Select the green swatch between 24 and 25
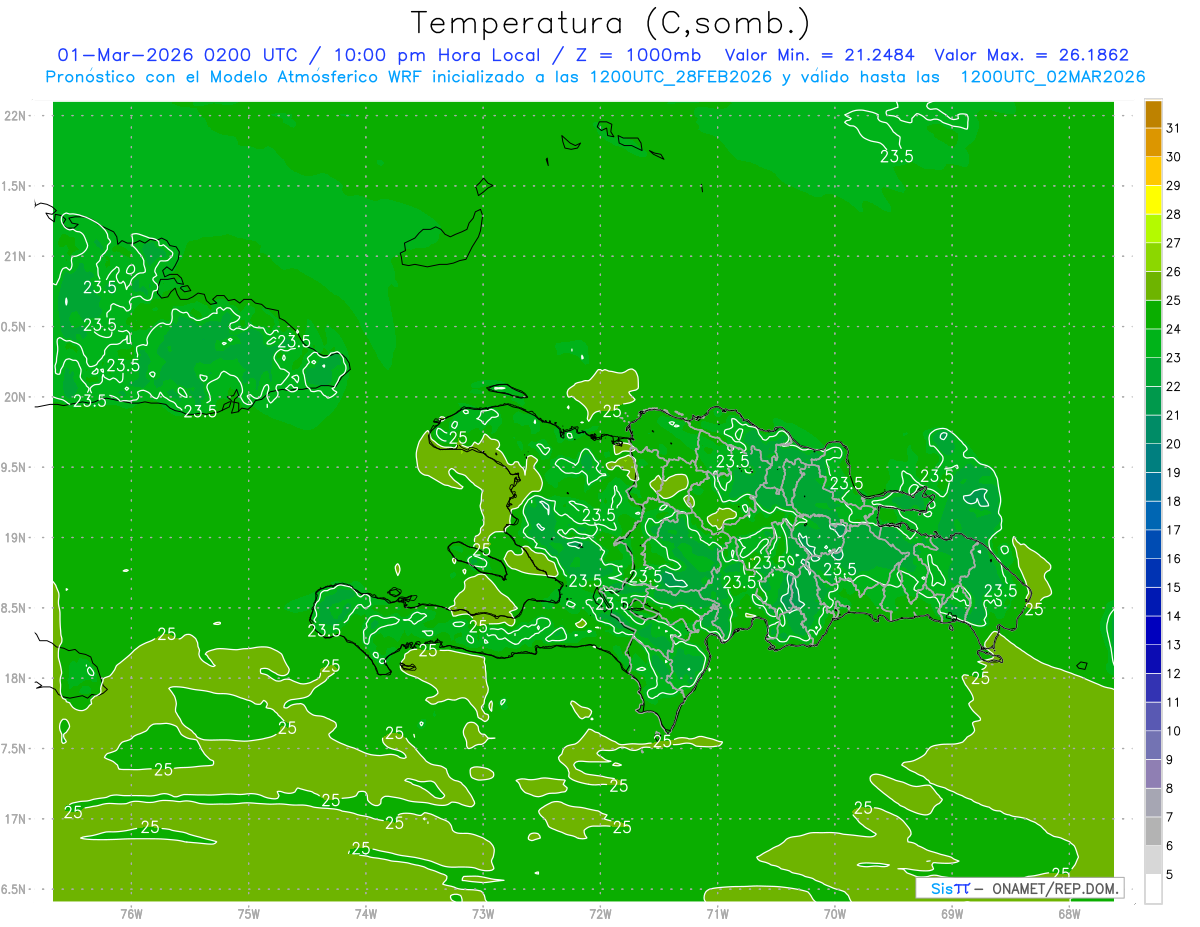 tap(1153, 314)
